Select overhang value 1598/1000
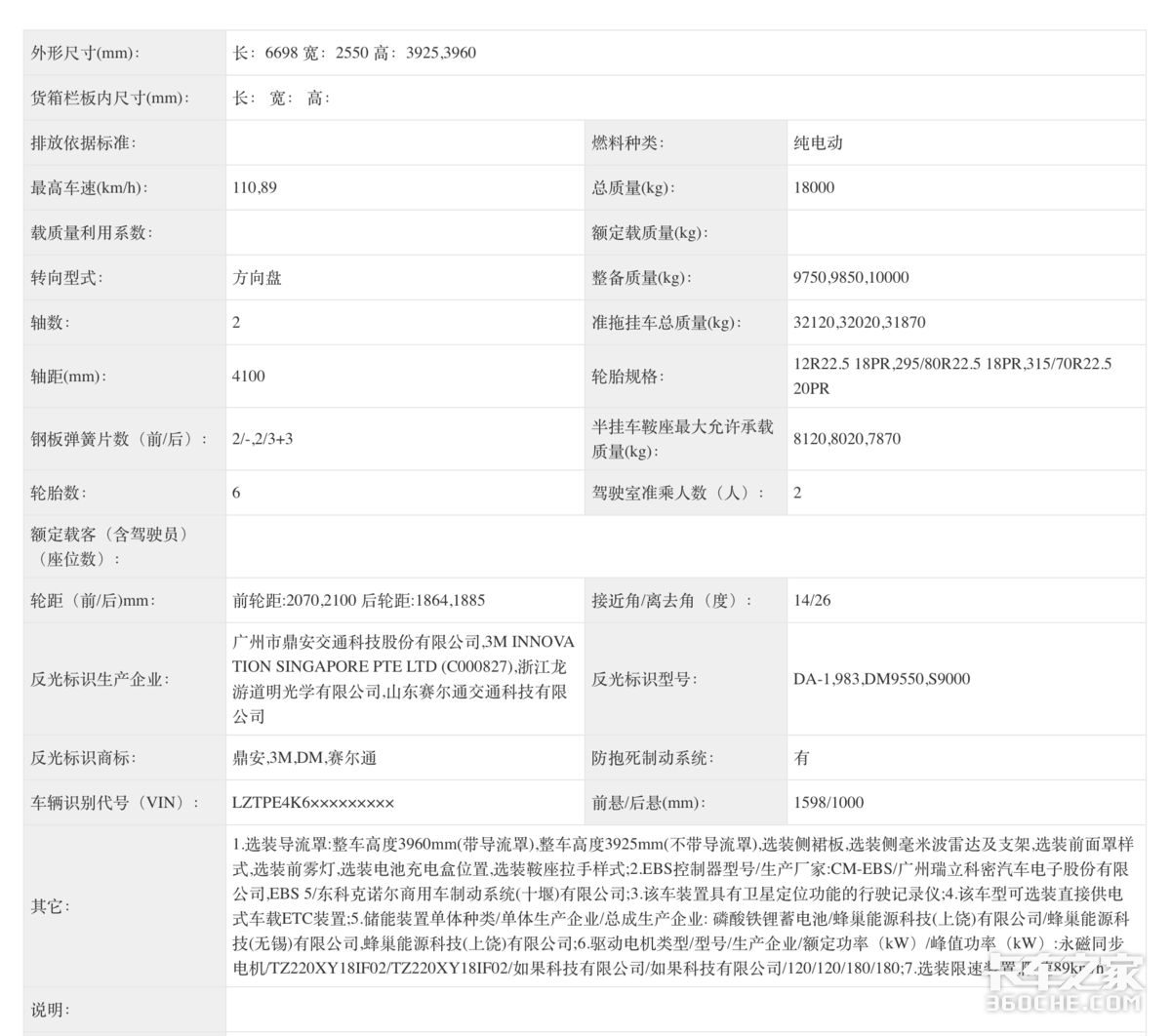Image resolution: width=1171 pixels, height=1036 pixels. click(x=828, y=803)
